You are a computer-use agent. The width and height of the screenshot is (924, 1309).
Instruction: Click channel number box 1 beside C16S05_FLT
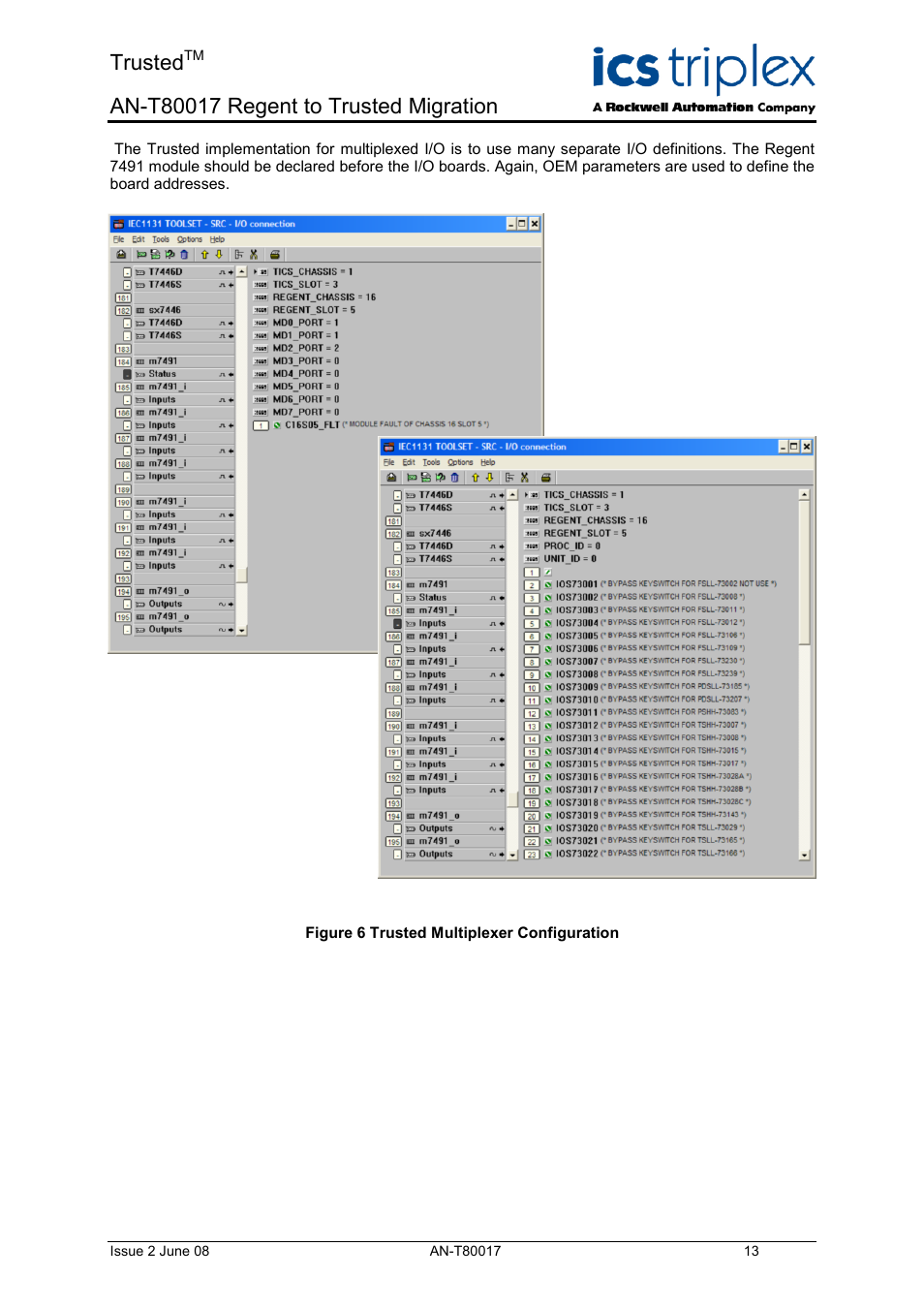click(x=261, y=424)
